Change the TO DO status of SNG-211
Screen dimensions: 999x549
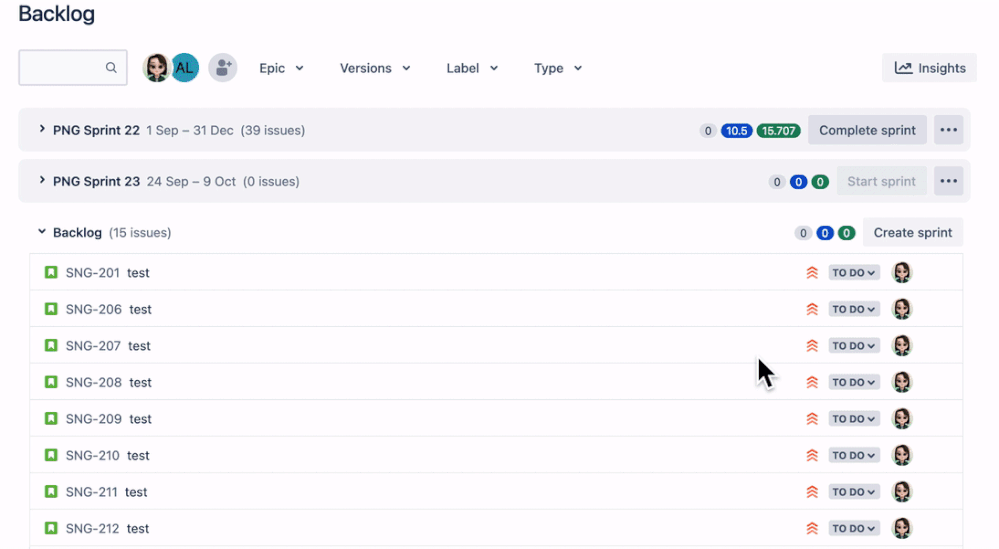[x=854, y=492]
